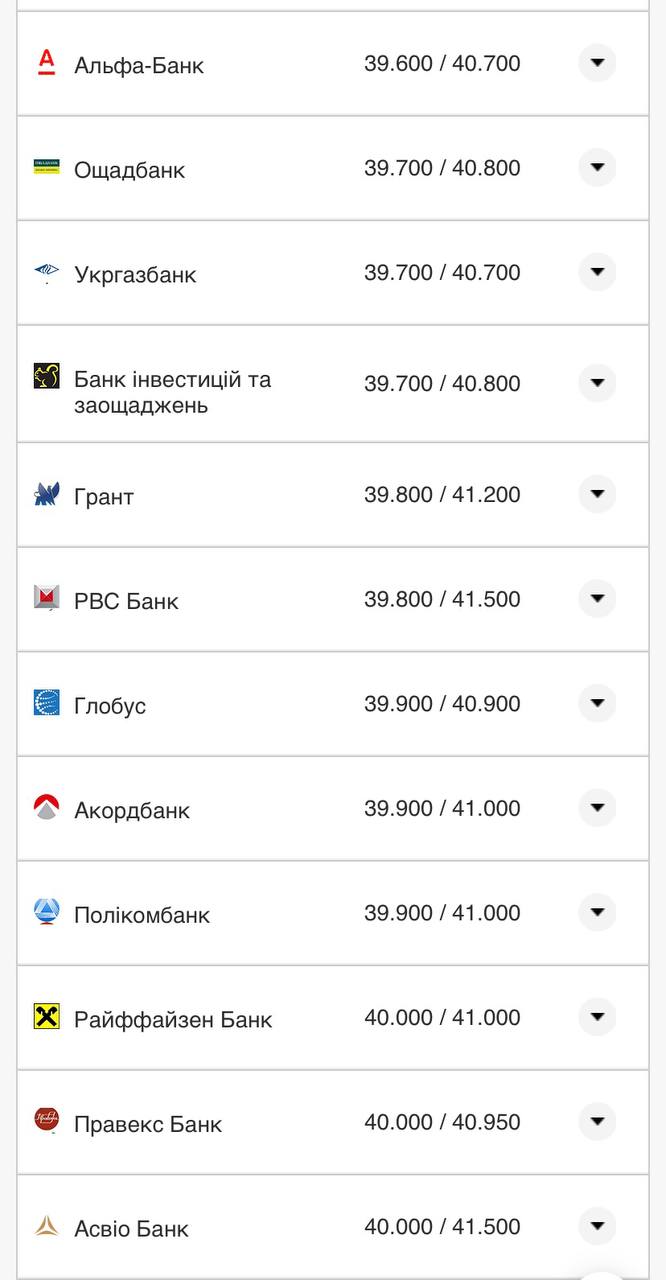Screen dimensions: 666x1280
Task: Select the Акордбанк round logo icon
Action: [46, 809]
